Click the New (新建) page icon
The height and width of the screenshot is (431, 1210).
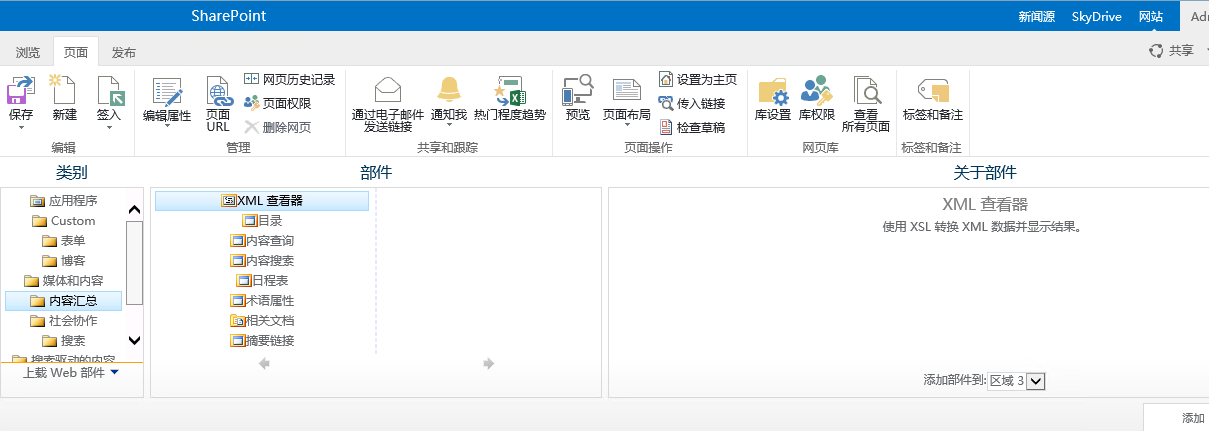point(64,90)
